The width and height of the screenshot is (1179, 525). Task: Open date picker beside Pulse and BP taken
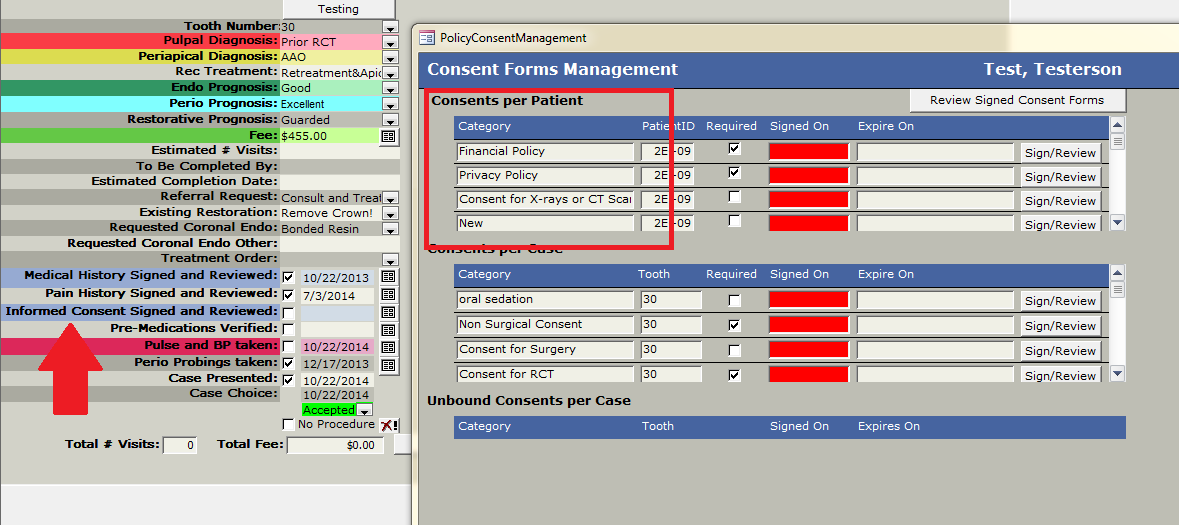389,347
